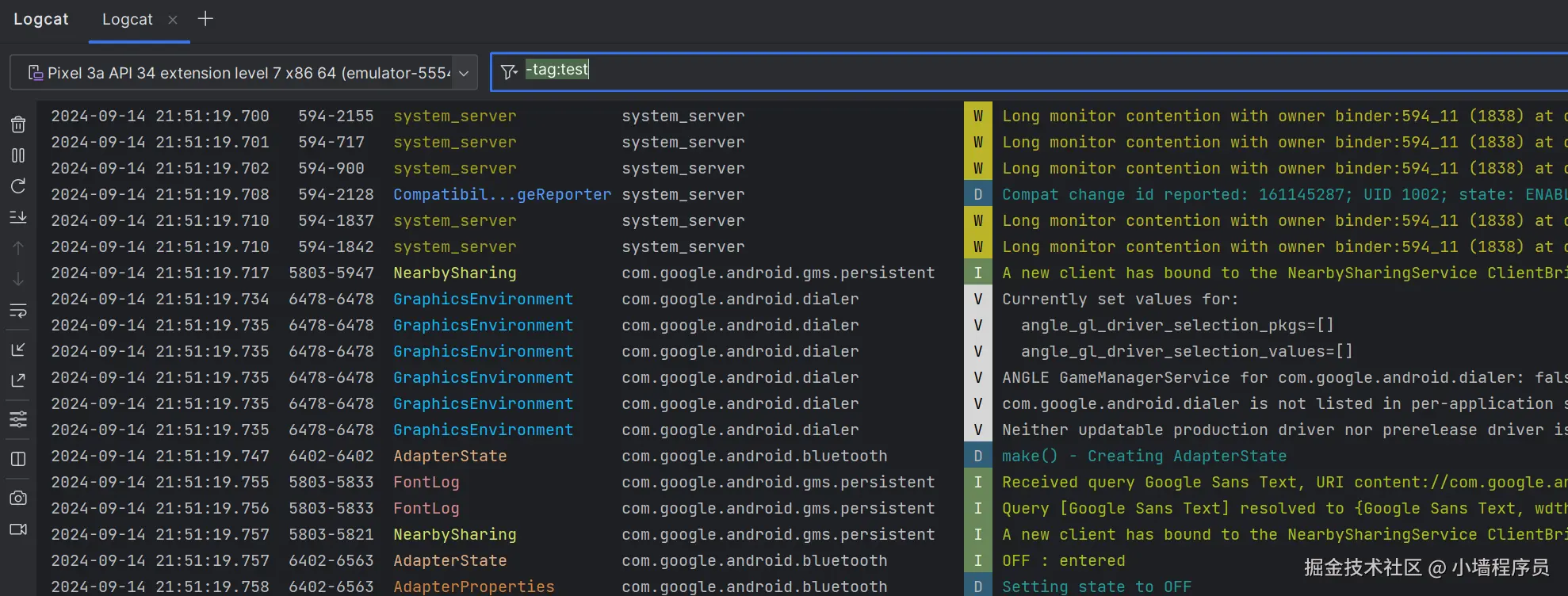Click process ID 5803-5947
The height and width of the screenshot is (596, 1568).
[x=331, y=273]
